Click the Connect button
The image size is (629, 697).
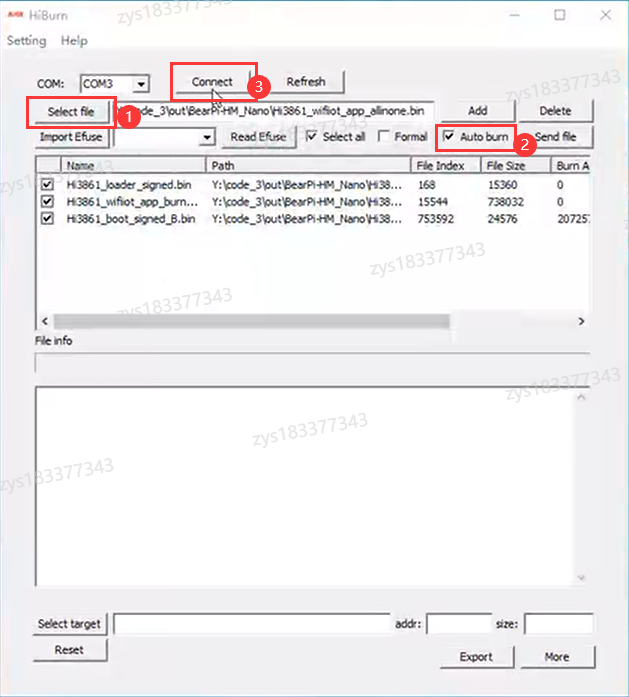click(x=212, y=82)
